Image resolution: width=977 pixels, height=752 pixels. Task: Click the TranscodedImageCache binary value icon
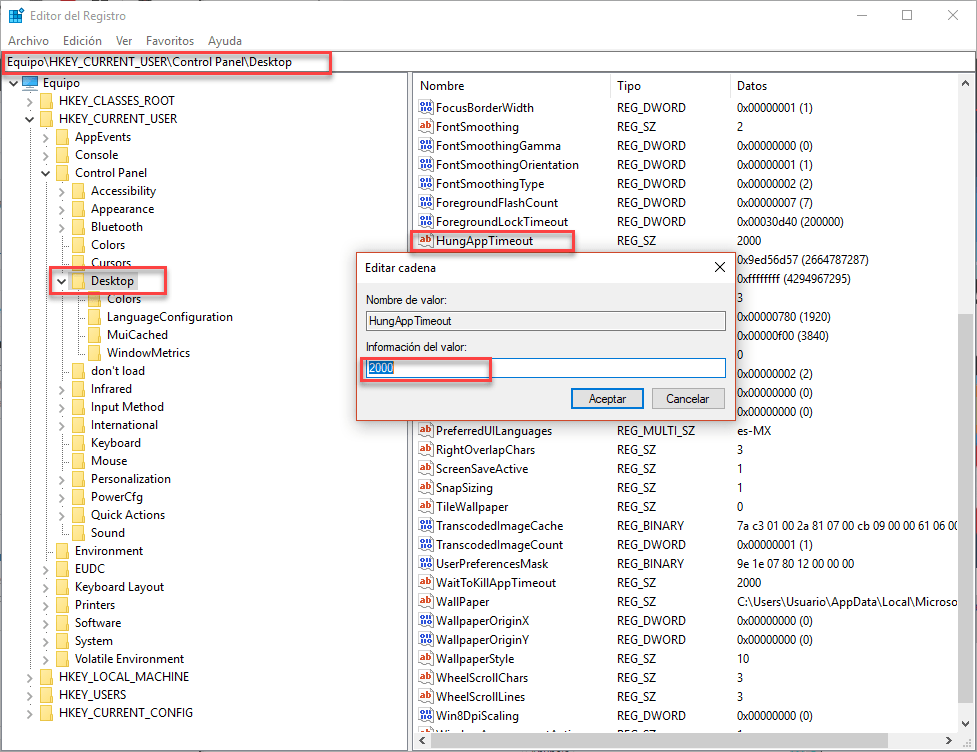point(425,526)
